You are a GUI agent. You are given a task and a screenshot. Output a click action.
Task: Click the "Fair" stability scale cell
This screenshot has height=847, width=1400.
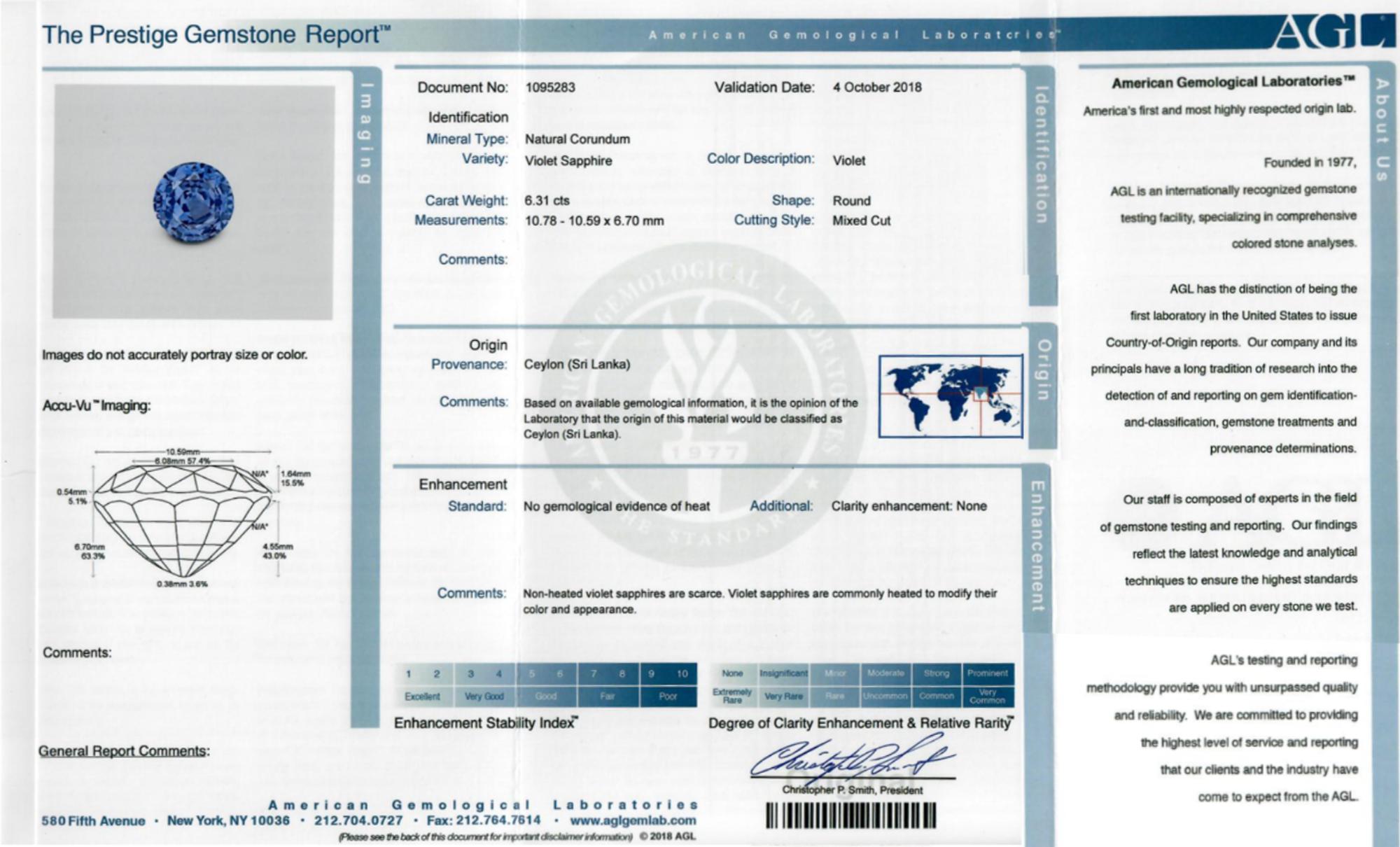[x=608, y=696]
